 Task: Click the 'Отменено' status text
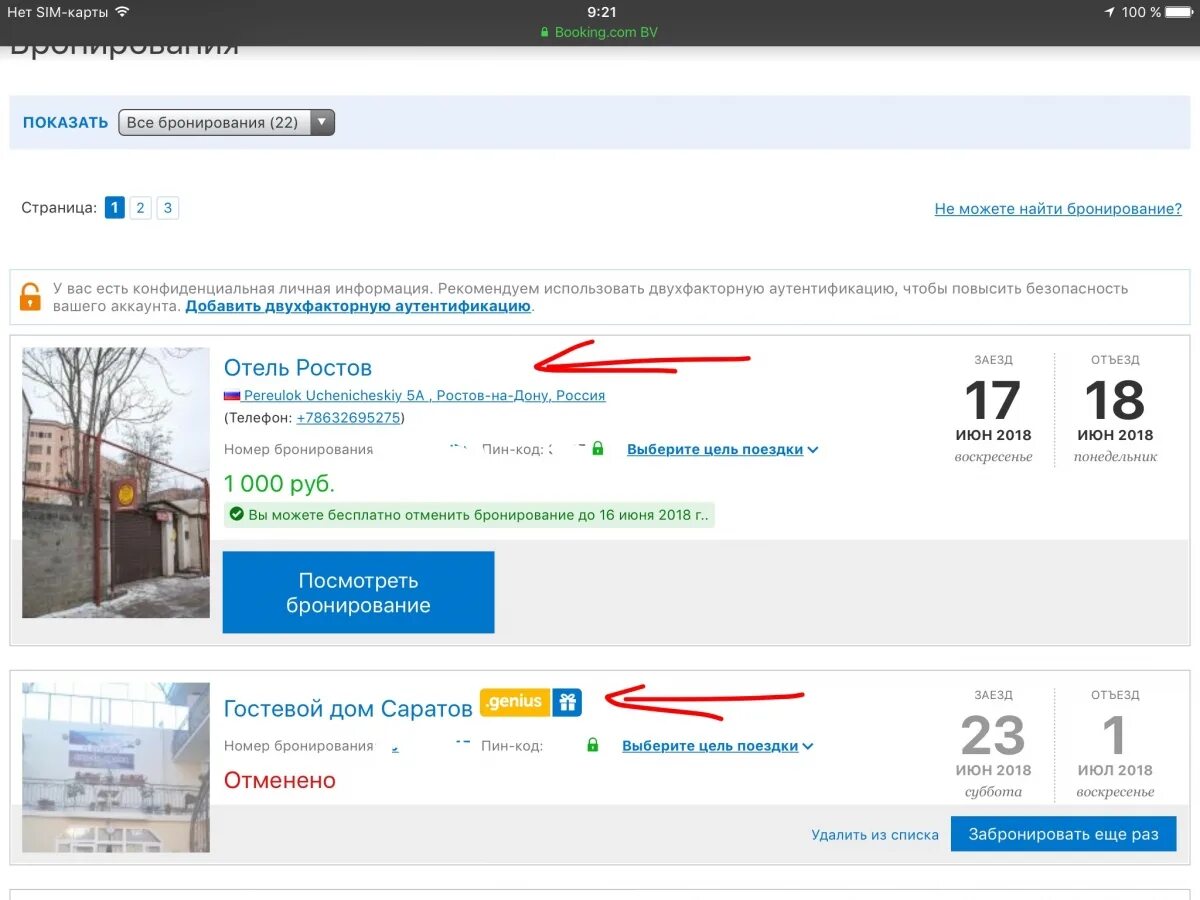280,780
